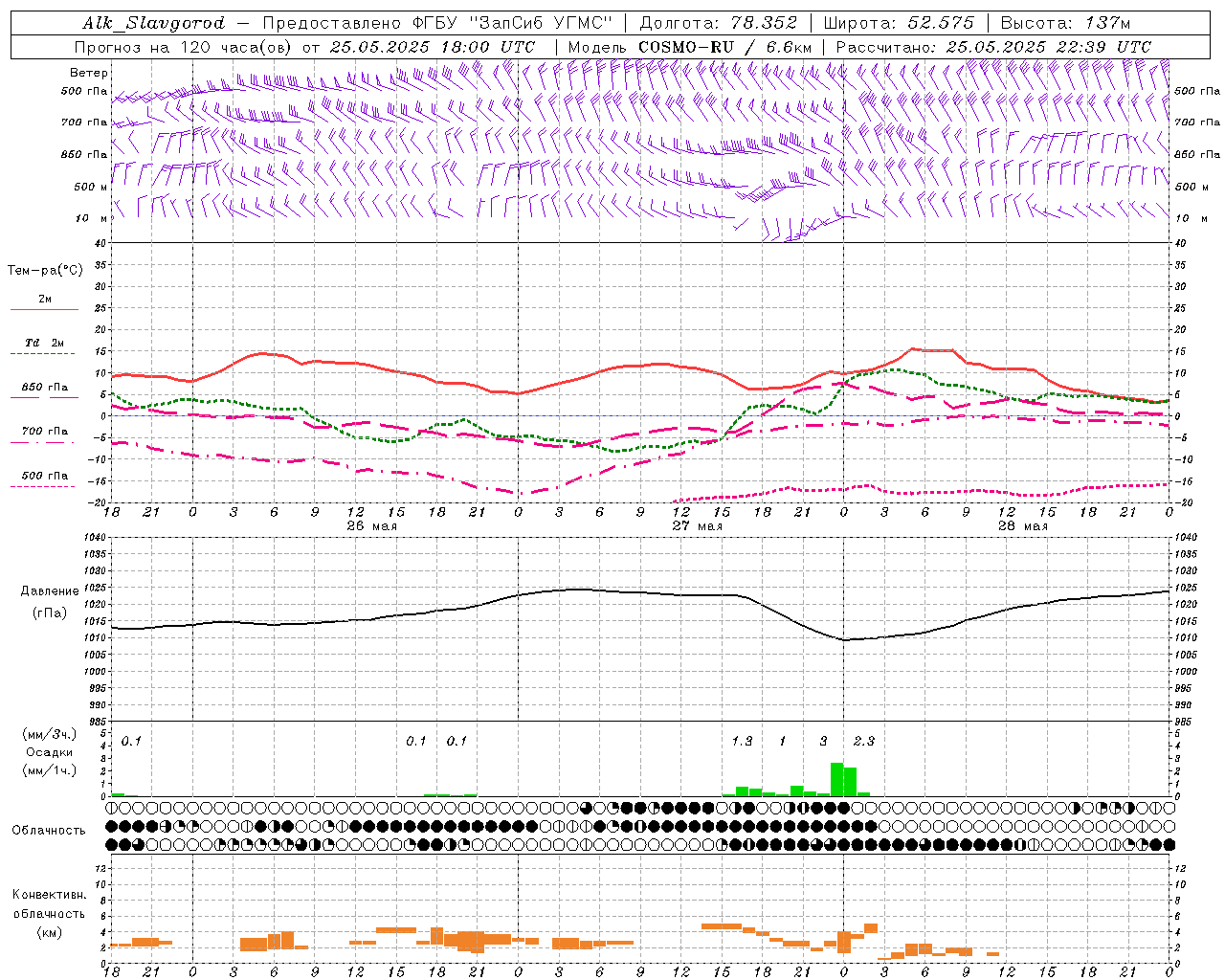Click the Ветер panel label
1225x980 pixels.
pos(89,73)
